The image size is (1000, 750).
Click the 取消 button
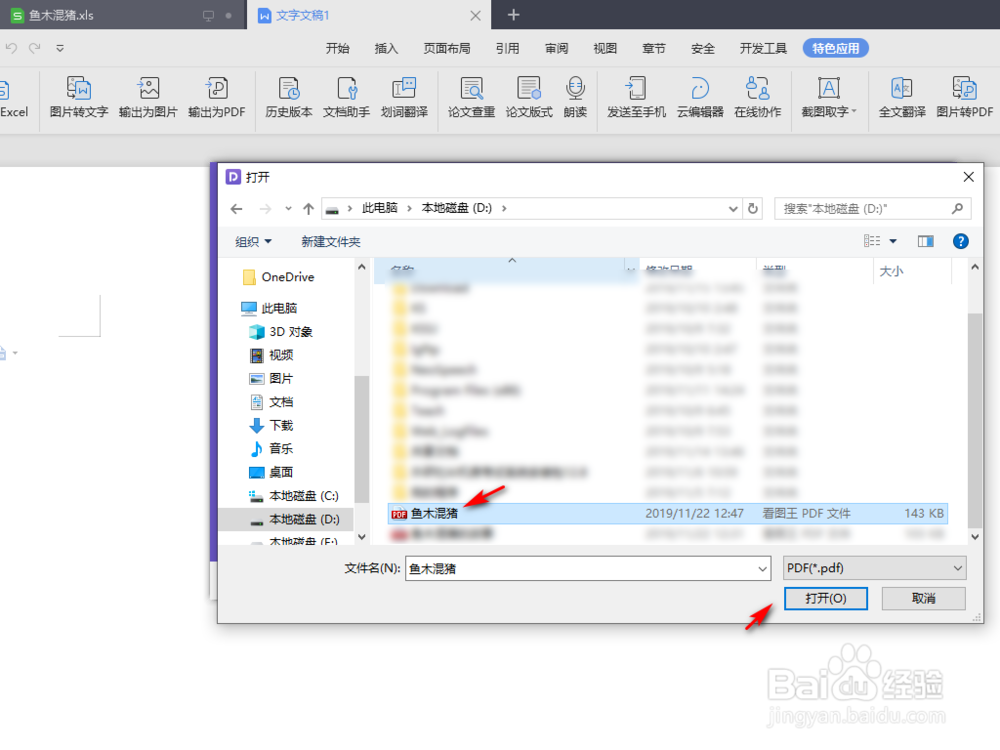click(x=923, y=598)
